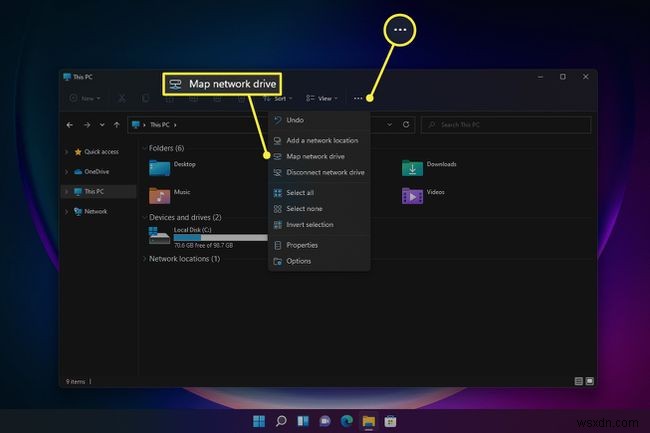The image size is (650, 433).
Task: Select the Videos folder
Action: click(x=423, y=196)
